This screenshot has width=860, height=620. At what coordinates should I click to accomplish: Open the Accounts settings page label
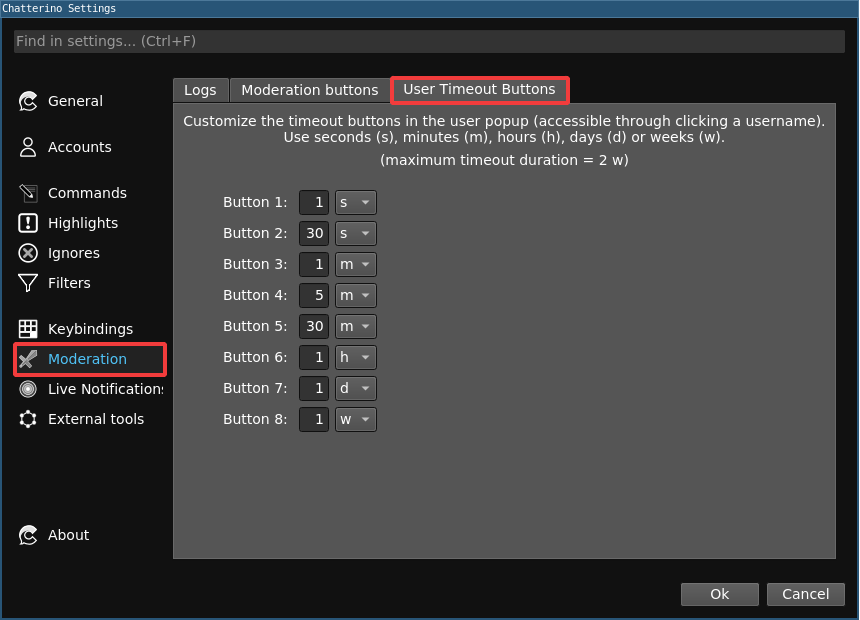pos(80,147)
